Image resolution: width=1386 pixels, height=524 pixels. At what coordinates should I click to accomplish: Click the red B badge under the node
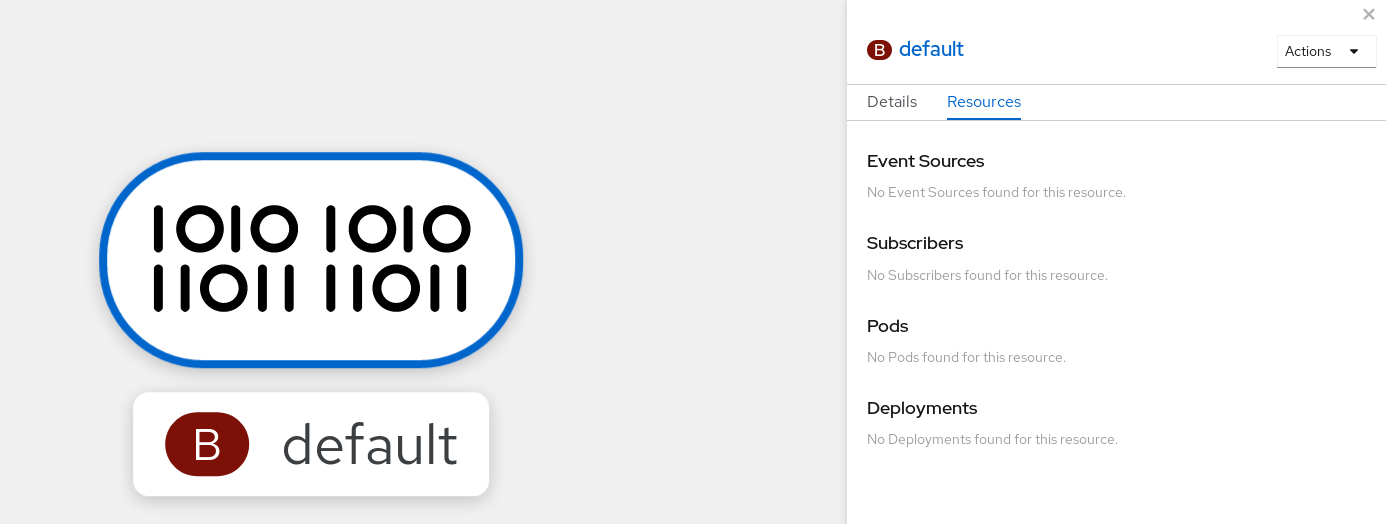[207, 444]
